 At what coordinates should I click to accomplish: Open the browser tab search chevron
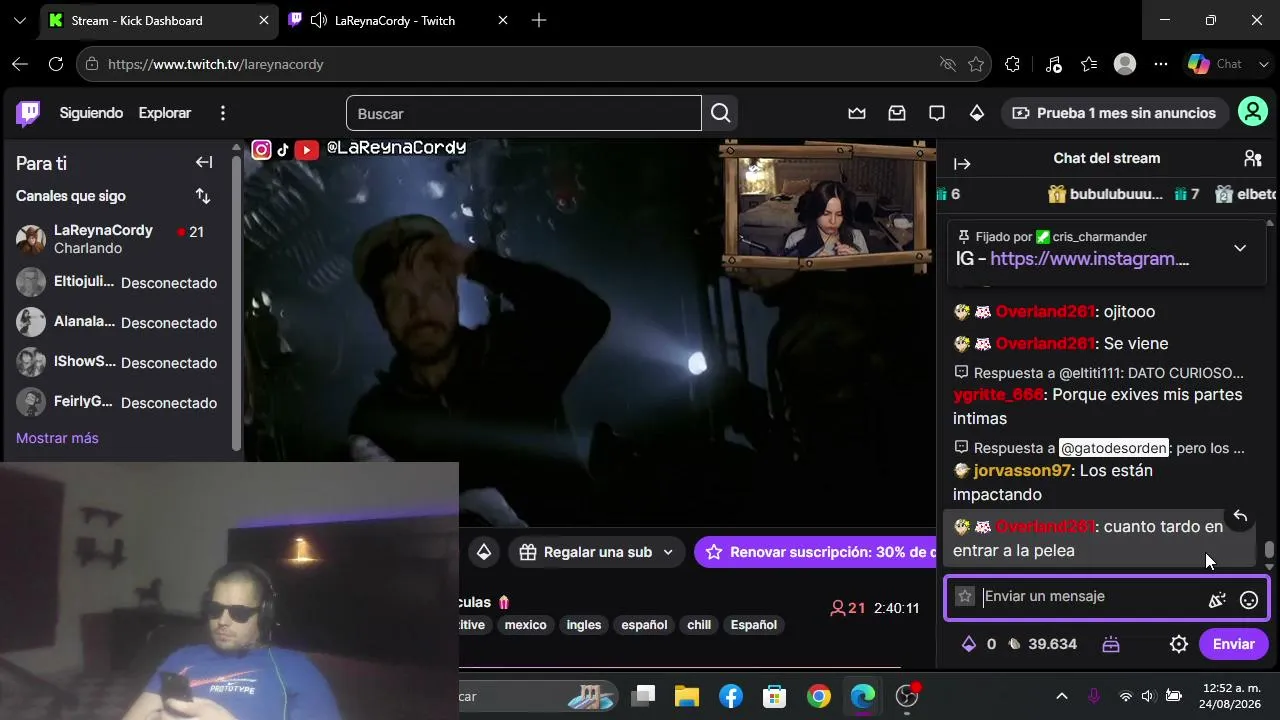(20, 20)
